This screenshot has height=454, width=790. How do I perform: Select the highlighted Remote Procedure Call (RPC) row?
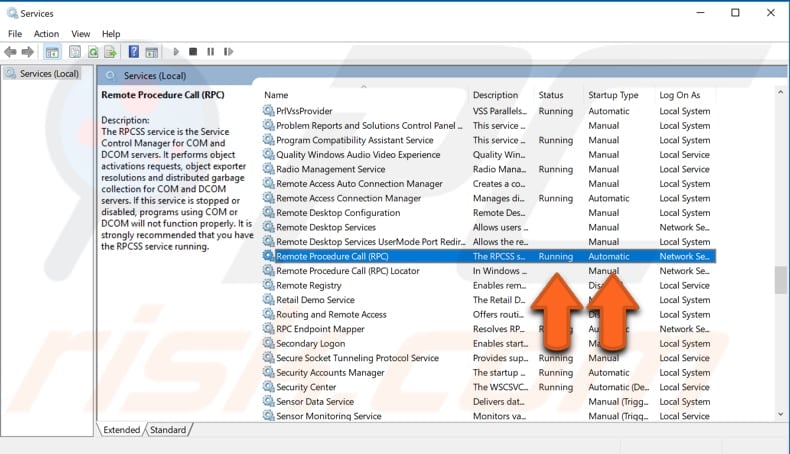(489, 256)
